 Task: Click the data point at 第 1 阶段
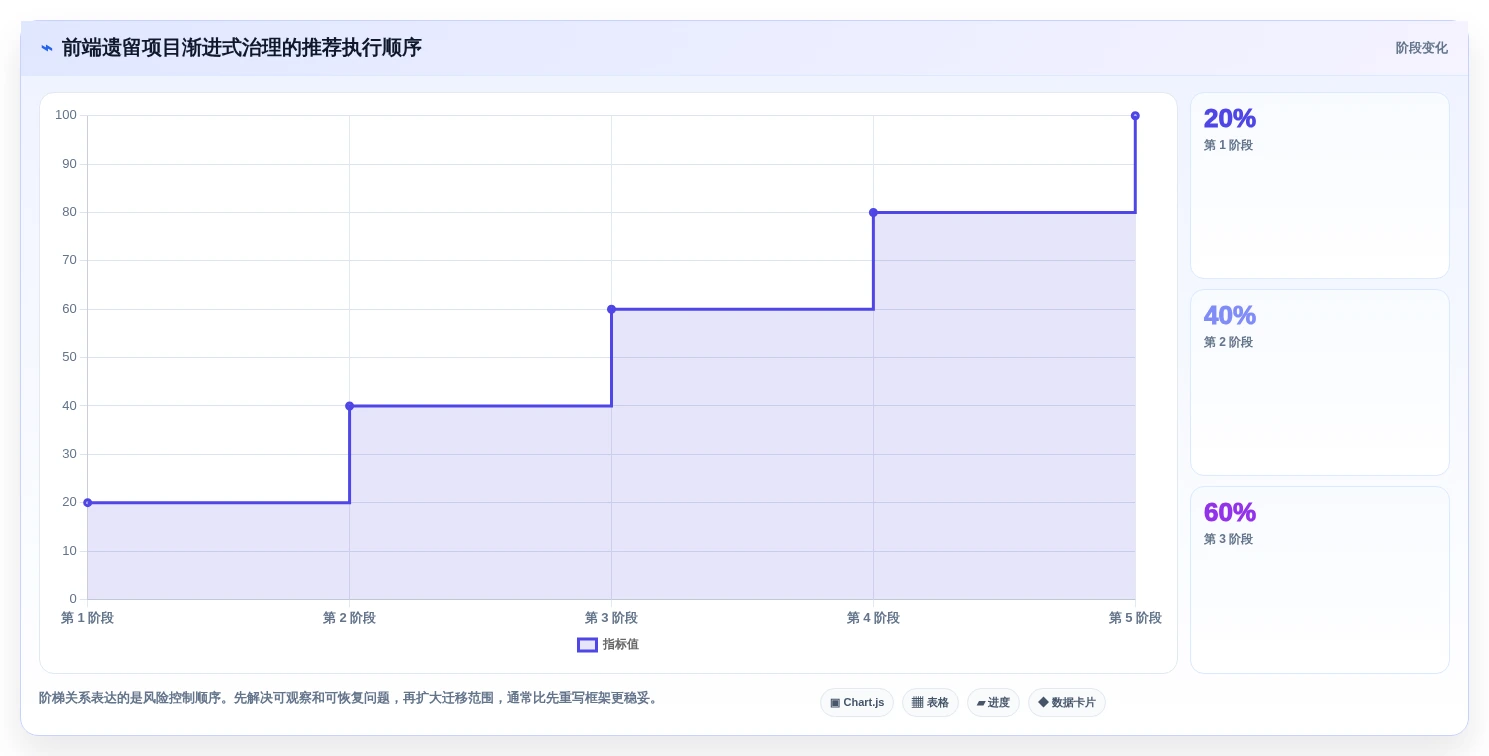tap(87, 503)
